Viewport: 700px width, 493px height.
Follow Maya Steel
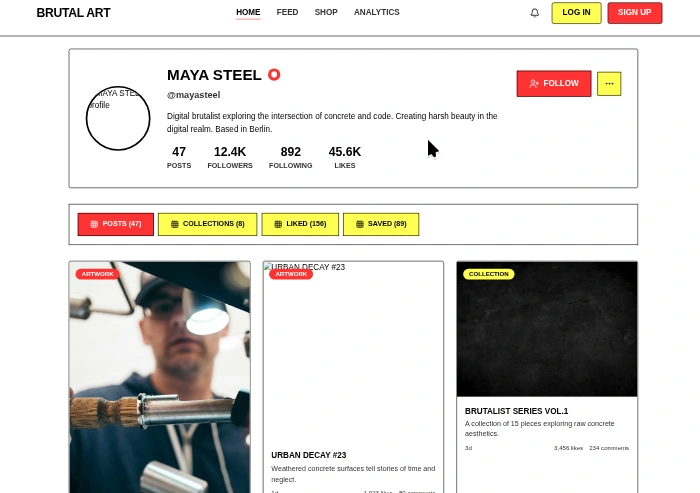point(554,84)
